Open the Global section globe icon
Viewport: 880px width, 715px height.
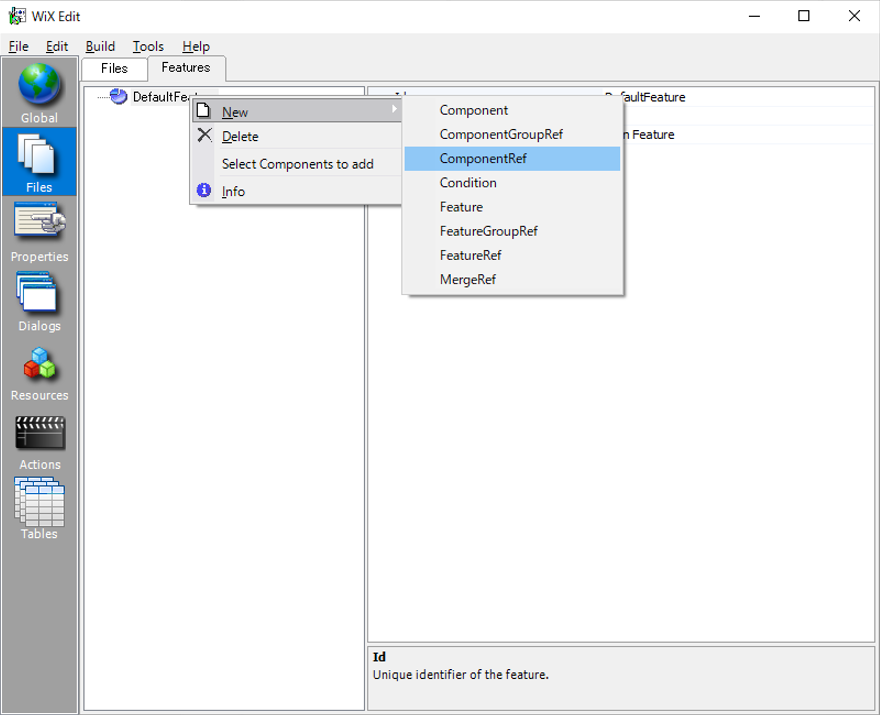pos(39,85)
